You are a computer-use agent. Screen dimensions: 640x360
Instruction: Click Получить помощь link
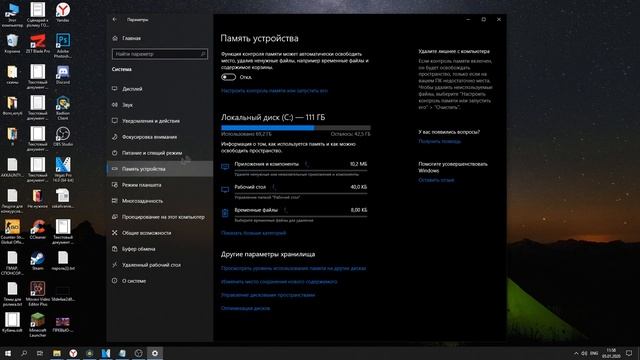tap(440, 141)
